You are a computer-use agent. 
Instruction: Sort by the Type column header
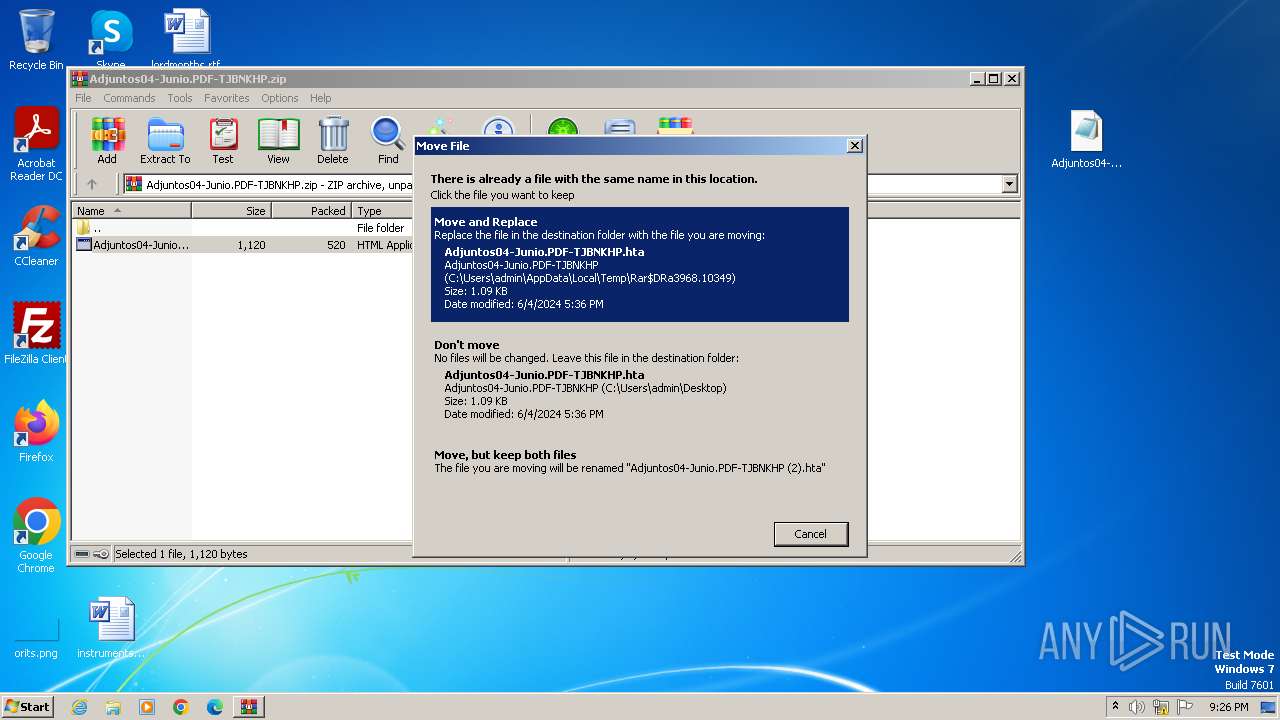tap(383, 211)
